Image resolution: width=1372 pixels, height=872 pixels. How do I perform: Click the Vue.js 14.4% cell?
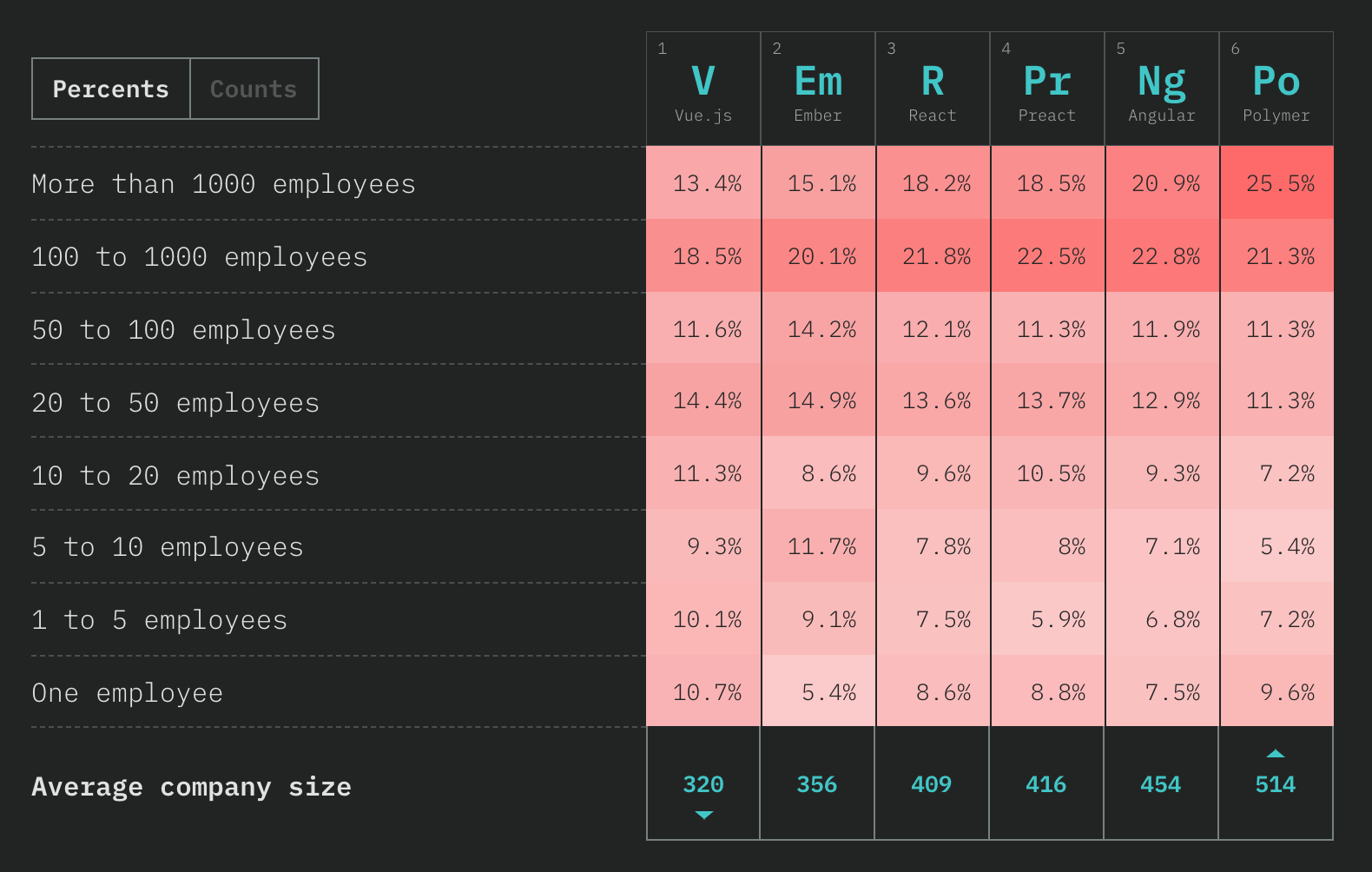coord(703,400)
